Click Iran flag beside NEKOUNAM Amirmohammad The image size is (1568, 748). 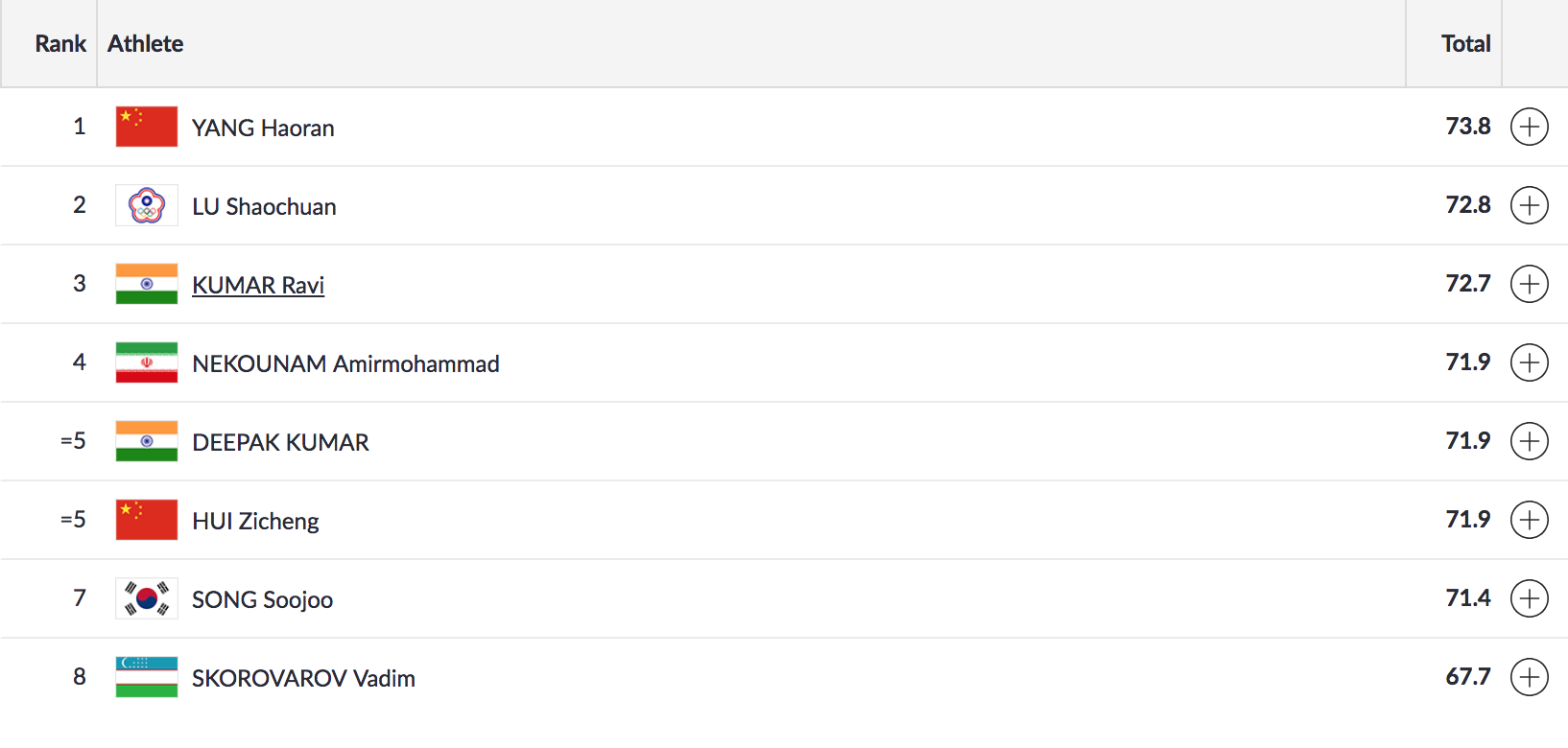(147, 362)
